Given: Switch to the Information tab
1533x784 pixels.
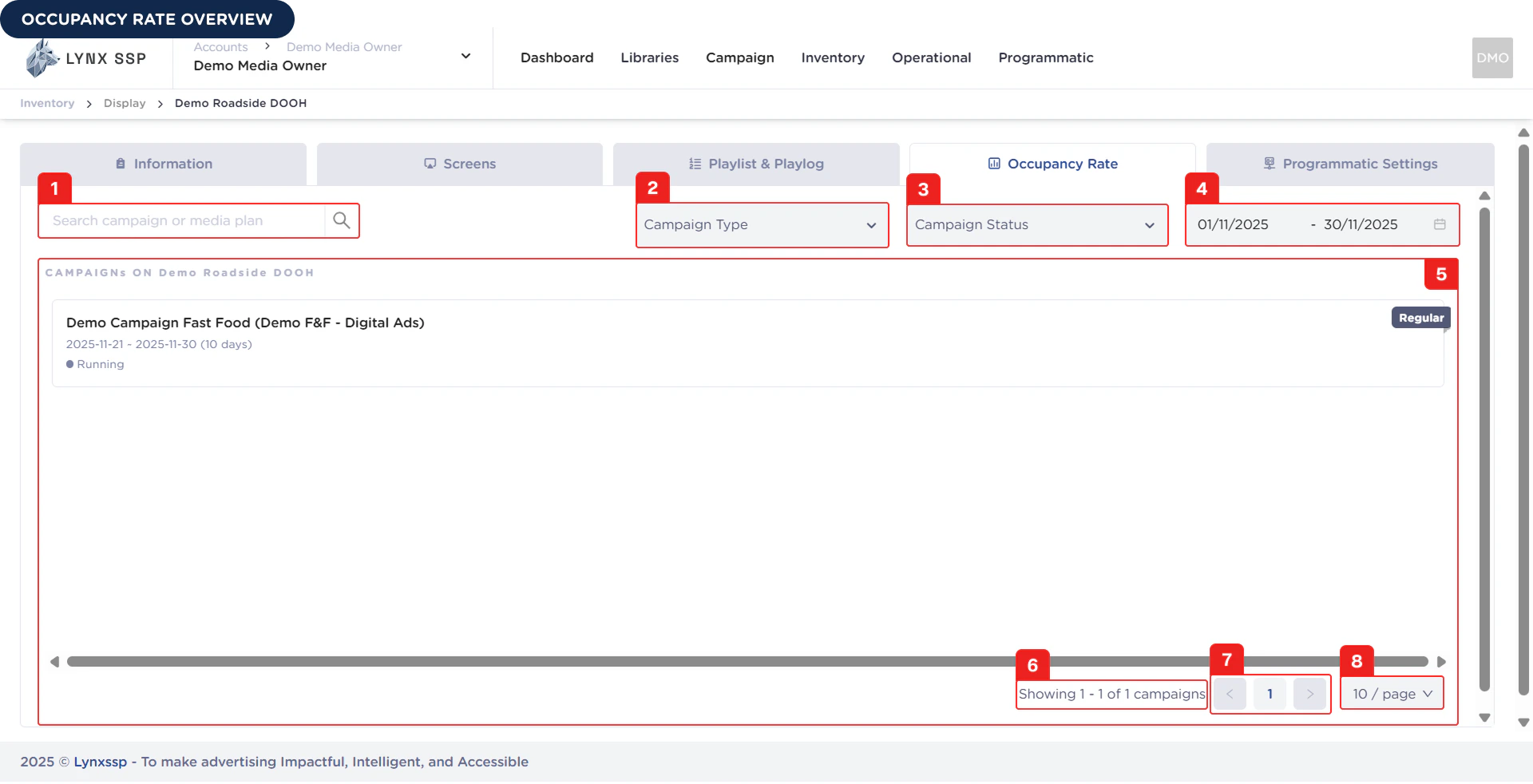Looking at the screenshot, I should (164, 164).
